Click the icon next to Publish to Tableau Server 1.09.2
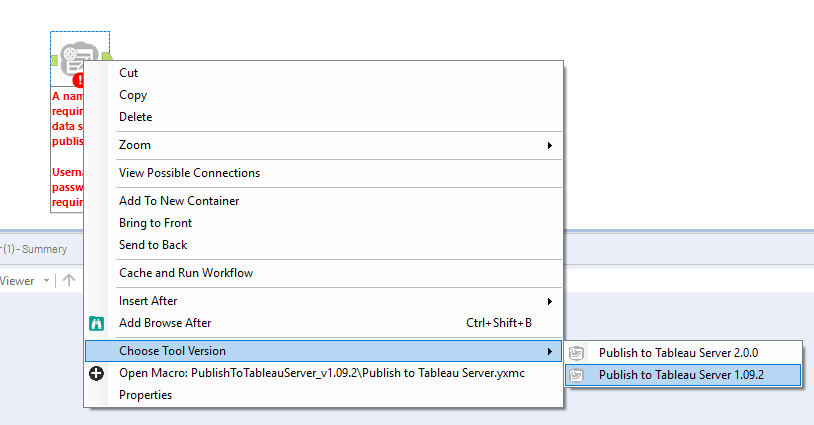Viewport: 814px width, 425px height. pyautogui.click(x=576, y=375)
